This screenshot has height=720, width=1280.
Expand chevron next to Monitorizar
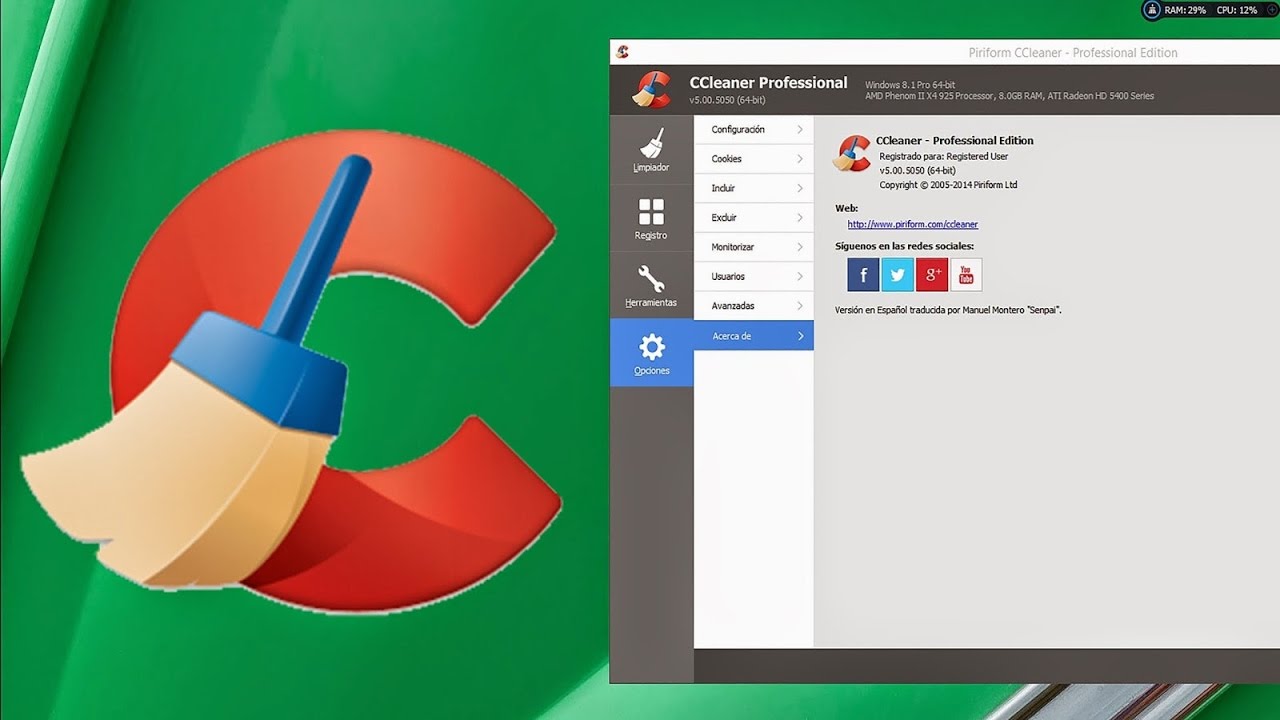click(x=800, y=247)
